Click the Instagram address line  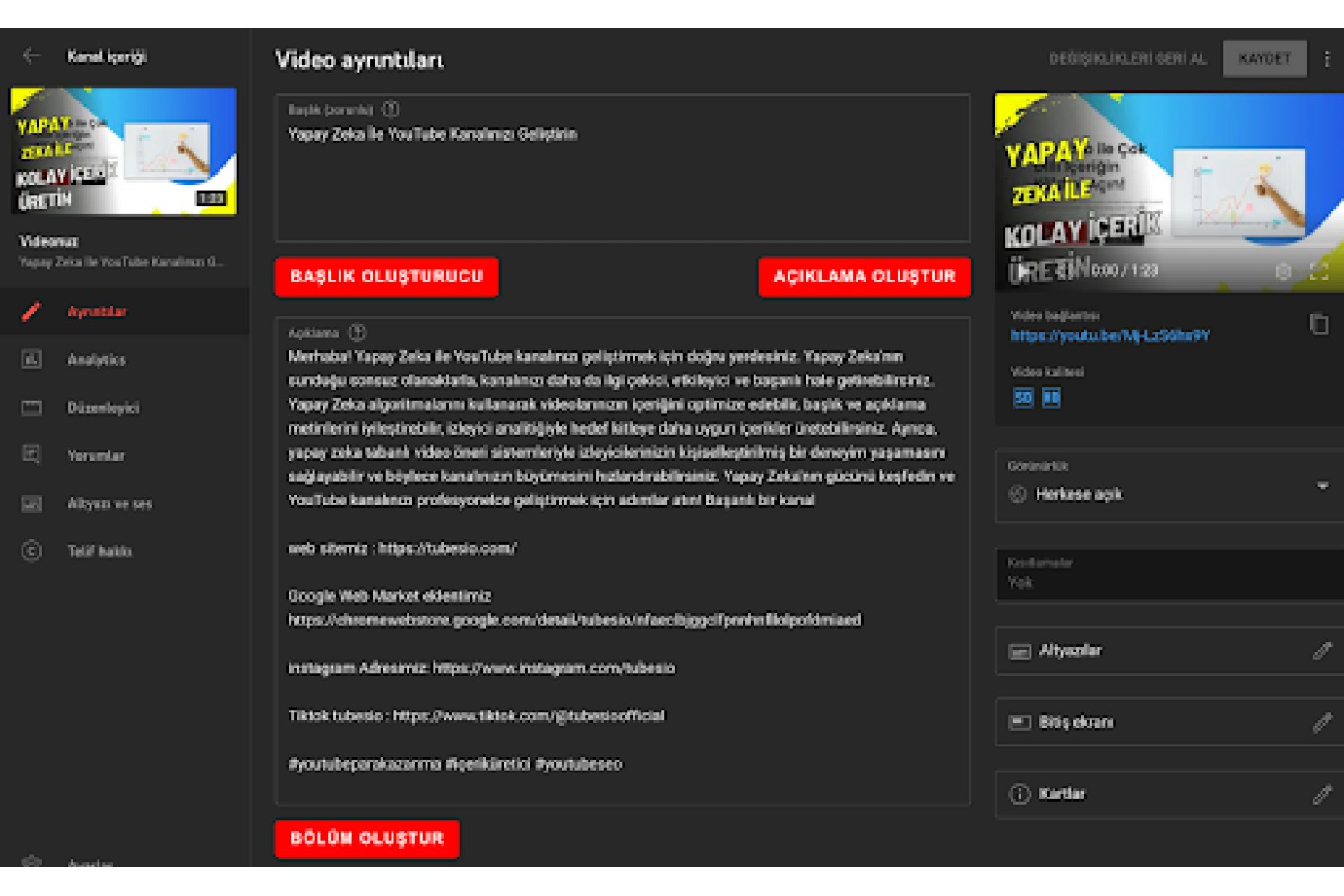click(x=481, y=668)
